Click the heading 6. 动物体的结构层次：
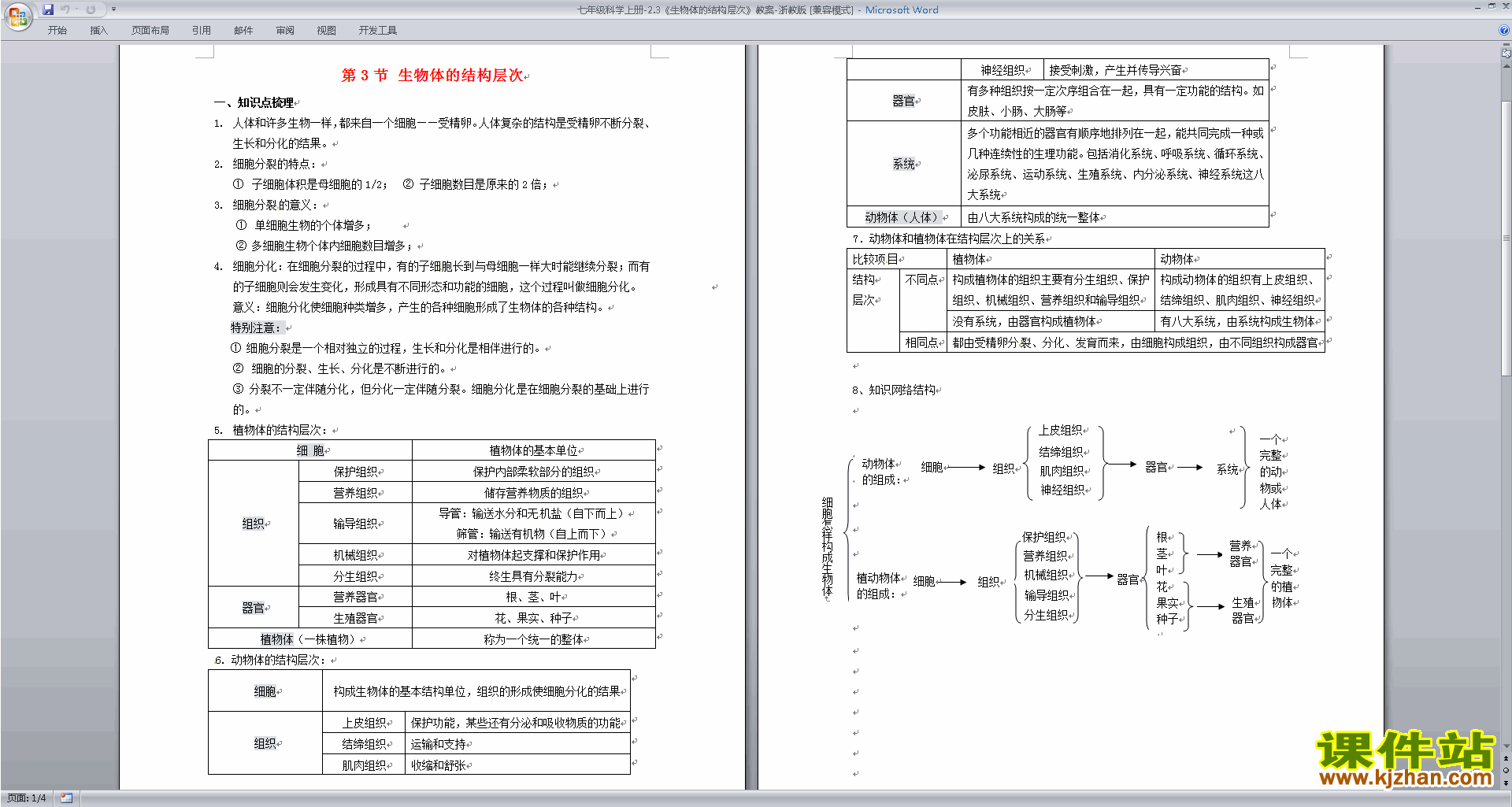Image resolution: width=1512 pixels, height=807 pixels. pos(272,660)
